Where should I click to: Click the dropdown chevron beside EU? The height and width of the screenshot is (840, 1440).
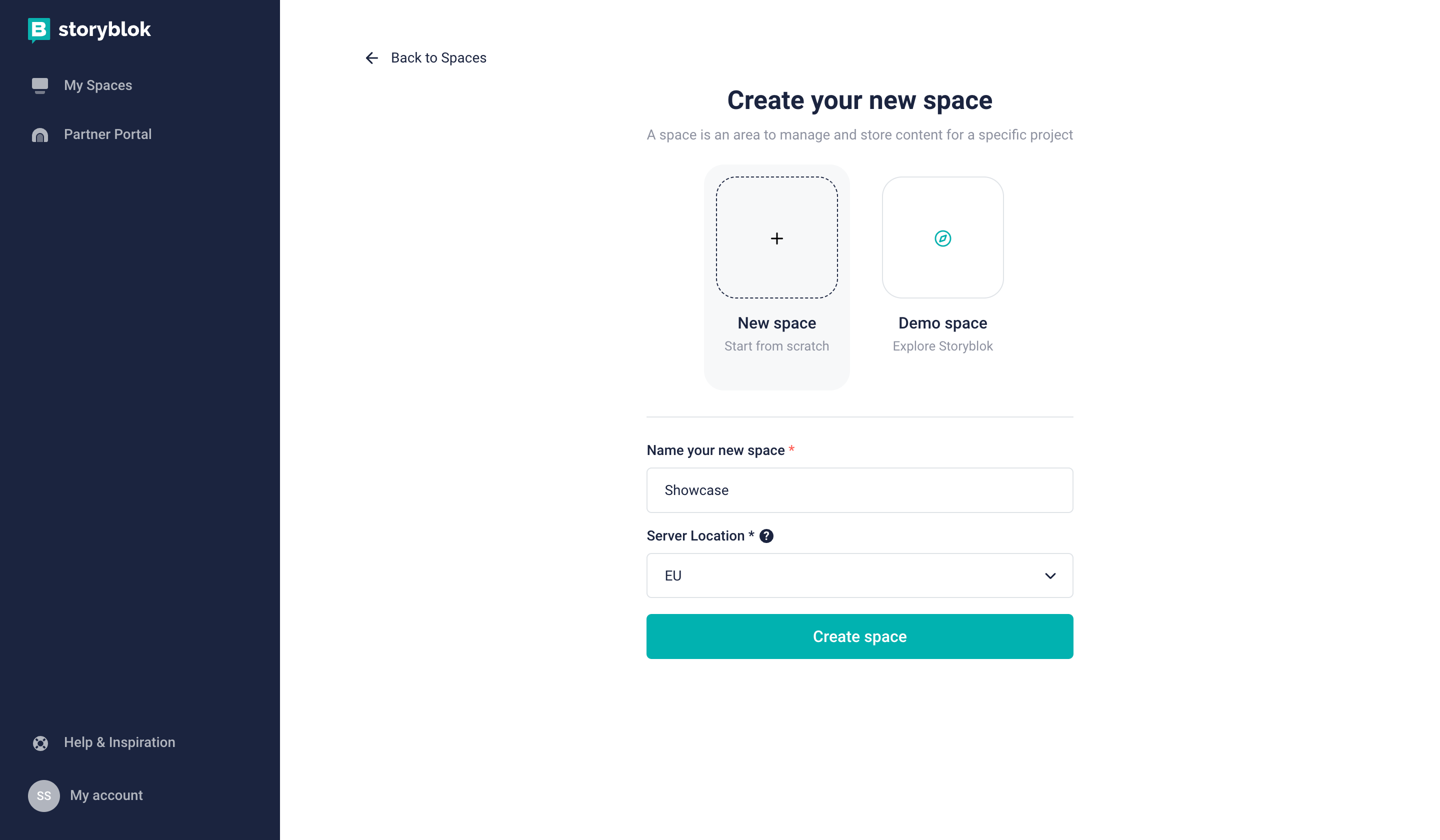tap(1049, 576)
